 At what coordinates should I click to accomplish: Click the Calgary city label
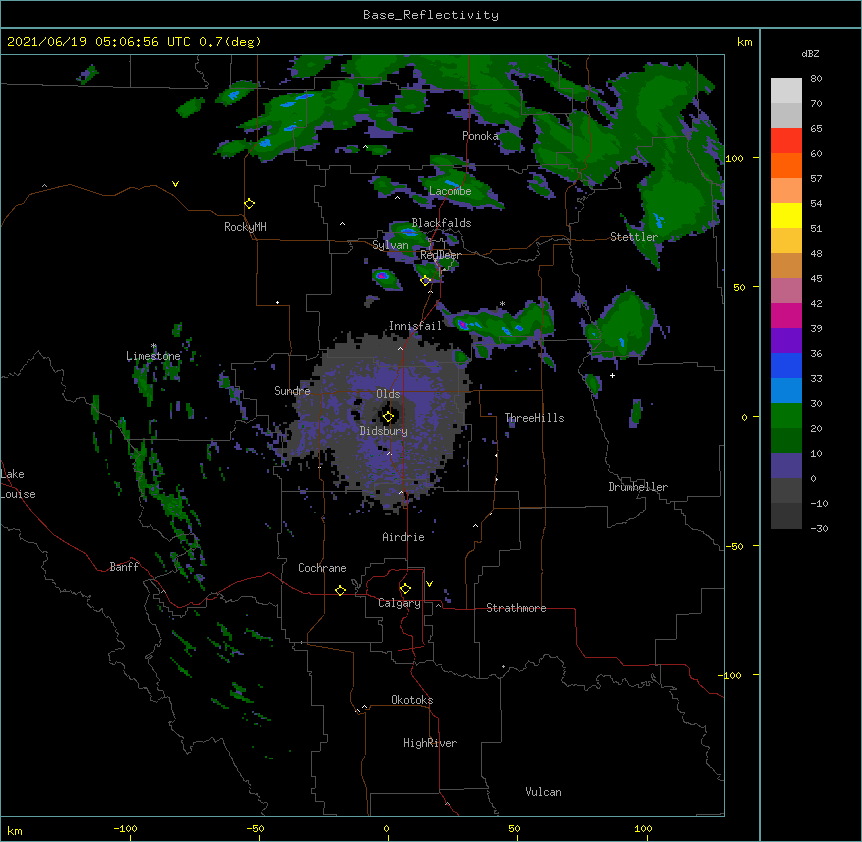click(x=399, y=603)
